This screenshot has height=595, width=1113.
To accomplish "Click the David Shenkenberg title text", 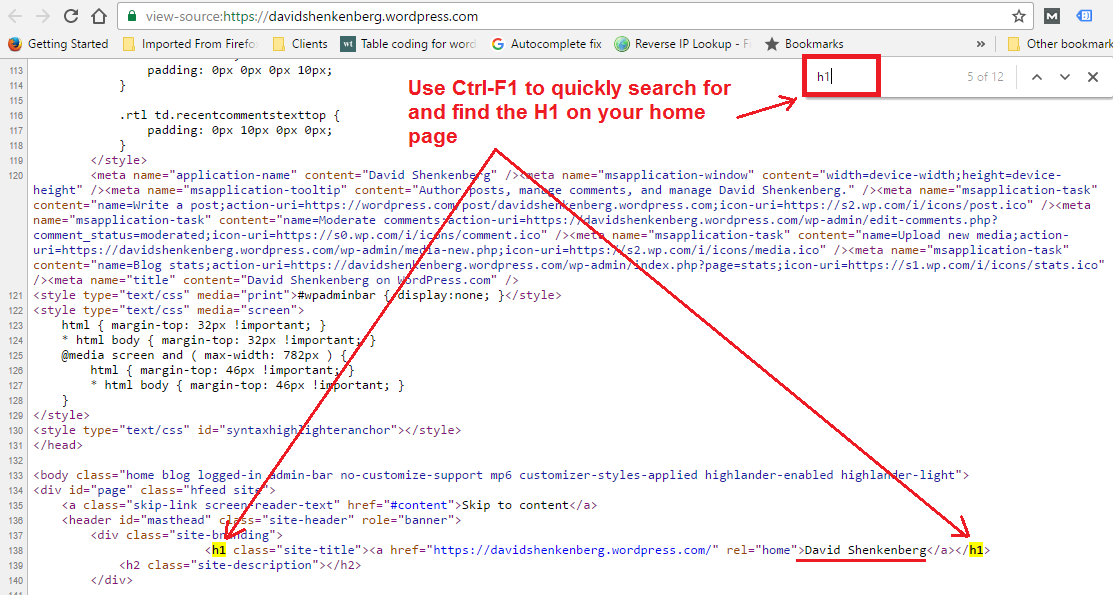I will click(x=865, y=550).
